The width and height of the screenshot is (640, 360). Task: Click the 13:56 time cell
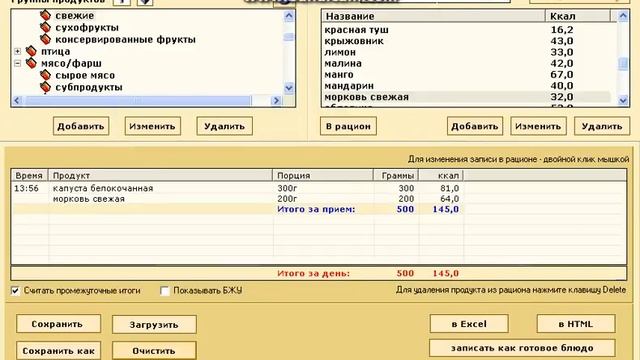(27, 188)
